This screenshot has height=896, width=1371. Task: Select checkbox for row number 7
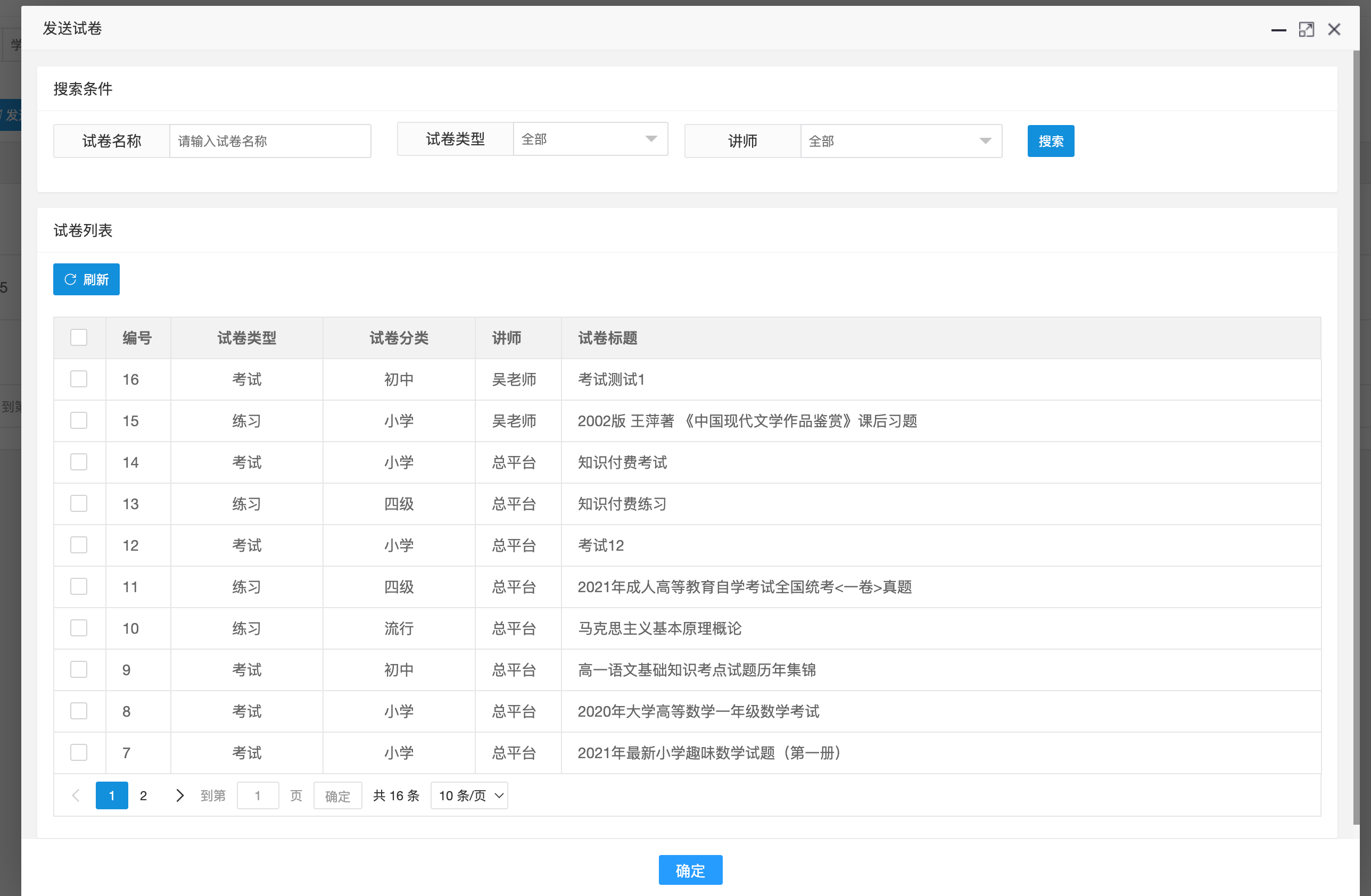tap(79, 752)
